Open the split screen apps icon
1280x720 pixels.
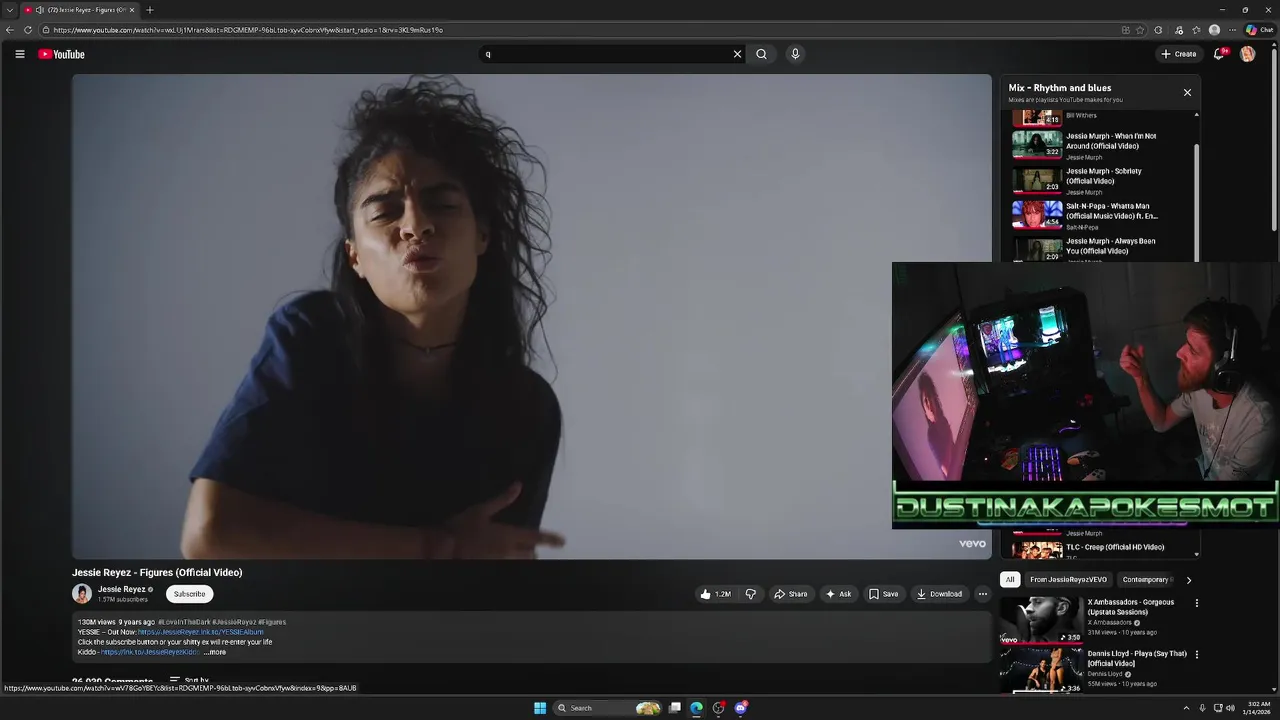point(1126,30)
